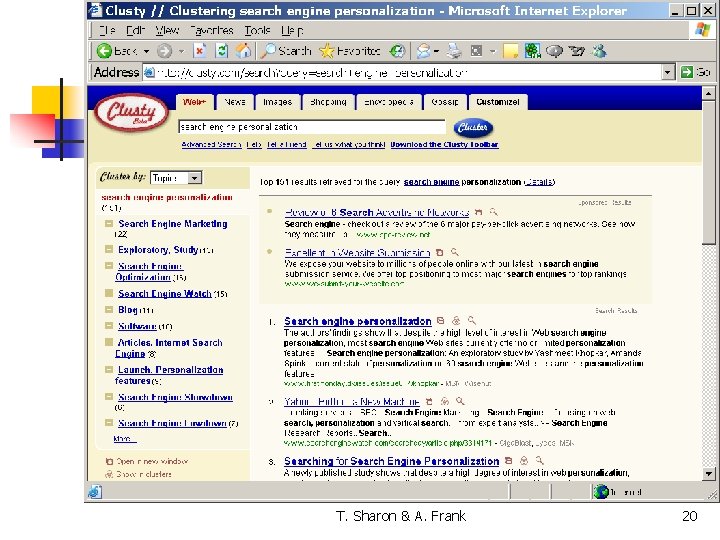Image resolution: width=720 pixels, height=540 pixels.
Task: Click Show in clusters option
Action: [139, 474]
